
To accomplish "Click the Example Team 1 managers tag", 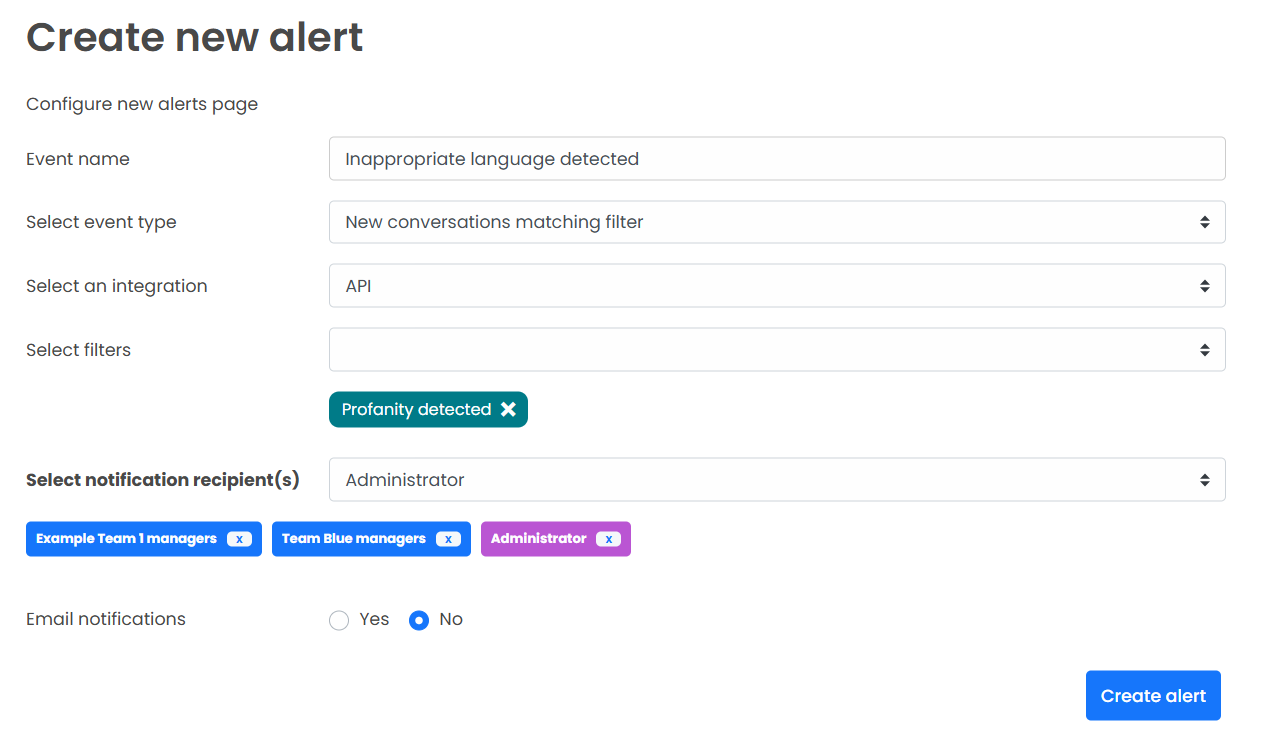I will [144, 539].
